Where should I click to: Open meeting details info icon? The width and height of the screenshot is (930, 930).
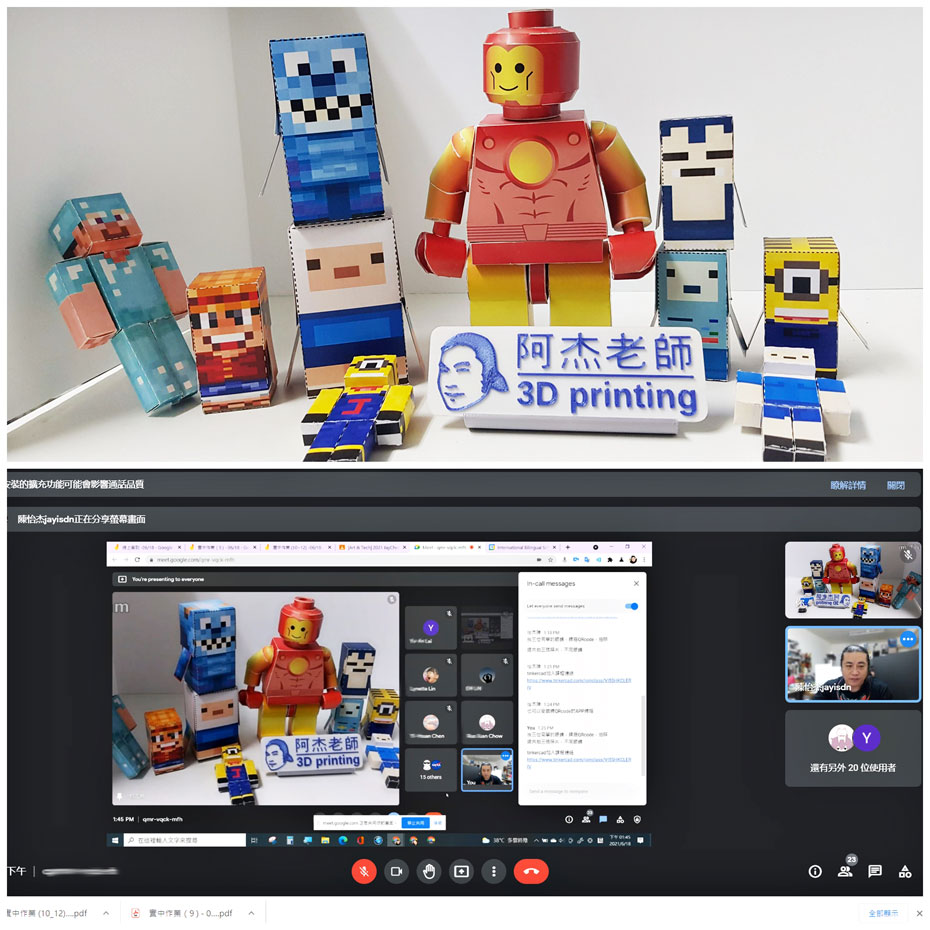click(815, 871)
